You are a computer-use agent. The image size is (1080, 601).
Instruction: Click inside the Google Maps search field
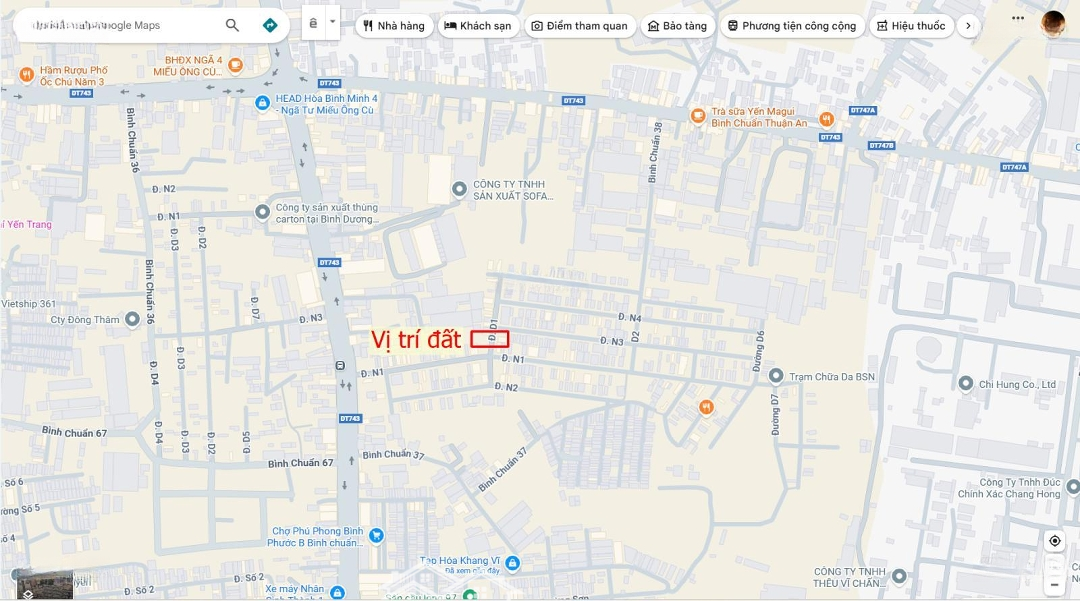coord(124,25)
